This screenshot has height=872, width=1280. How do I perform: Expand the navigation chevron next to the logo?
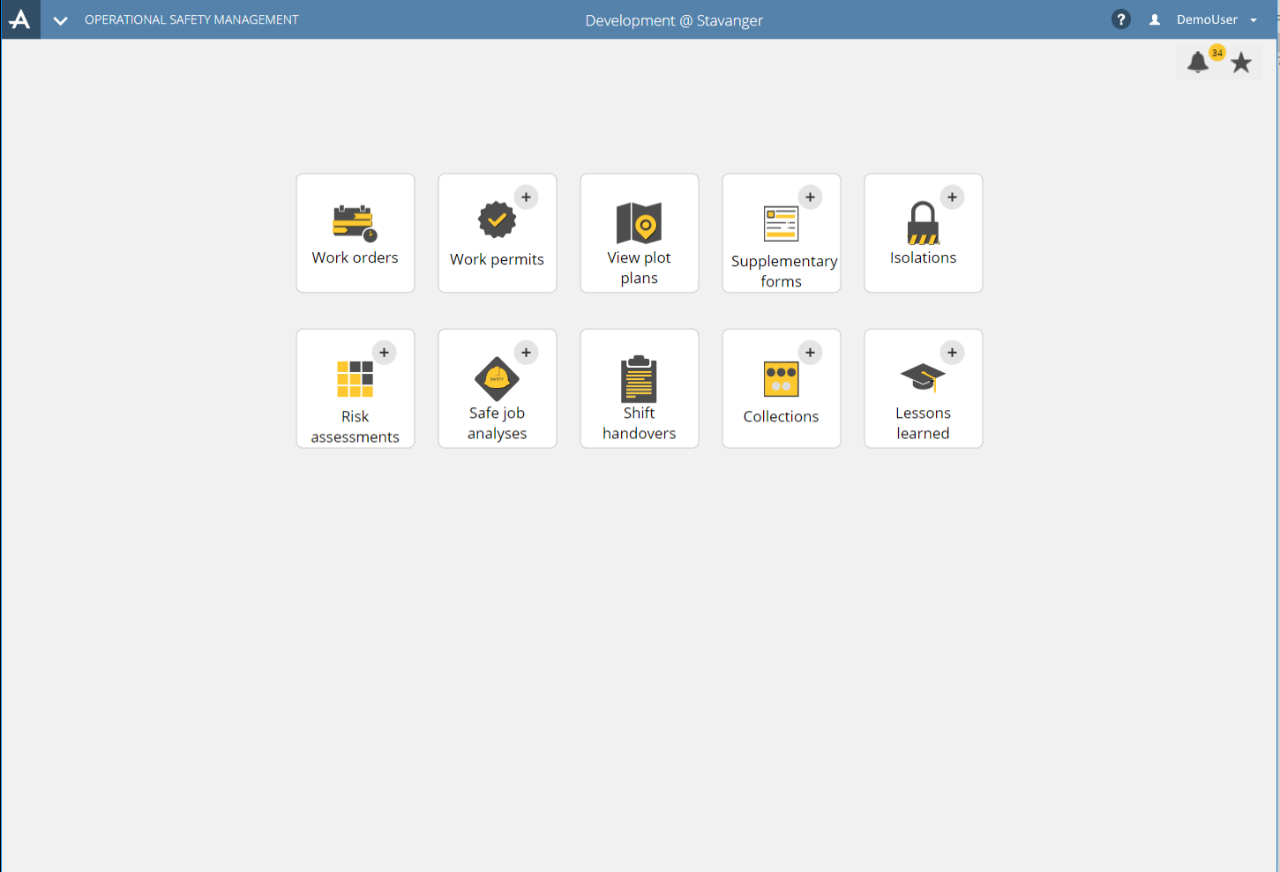[x=60, y=19]
